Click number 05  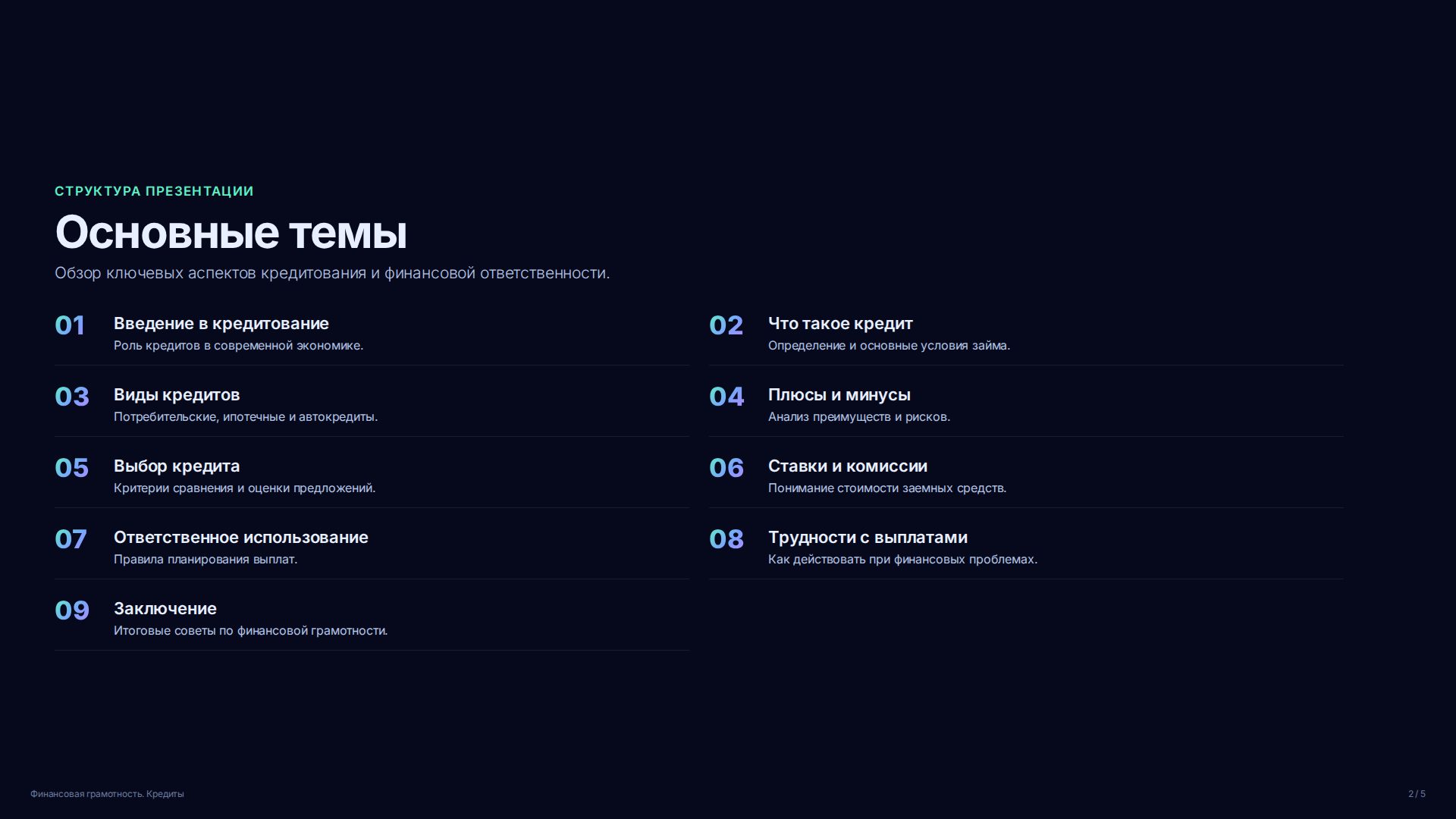coord(71,468)
